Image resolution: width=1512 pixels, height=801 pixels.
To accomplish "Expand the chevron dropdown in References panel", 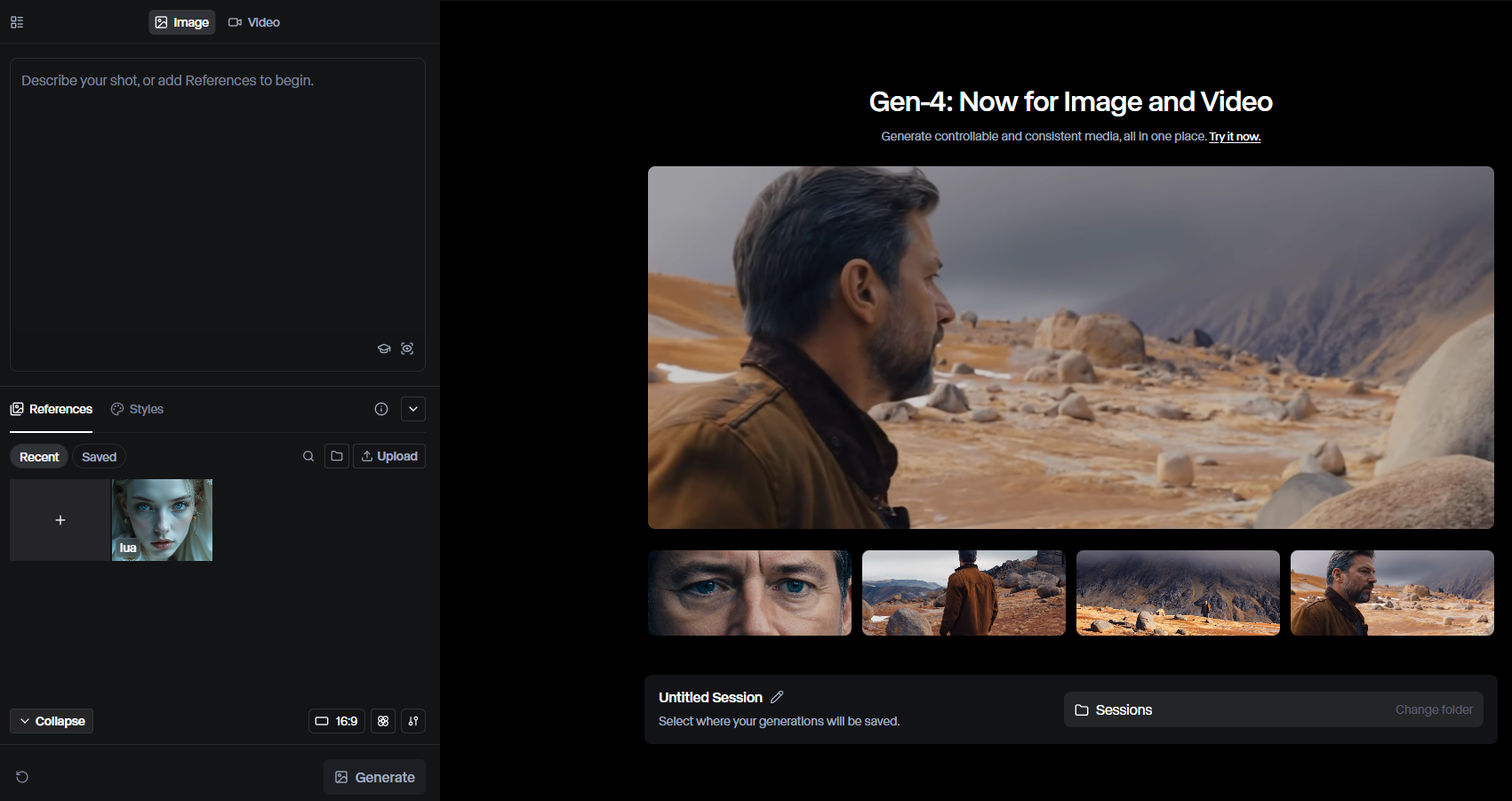I will point(413,409).
